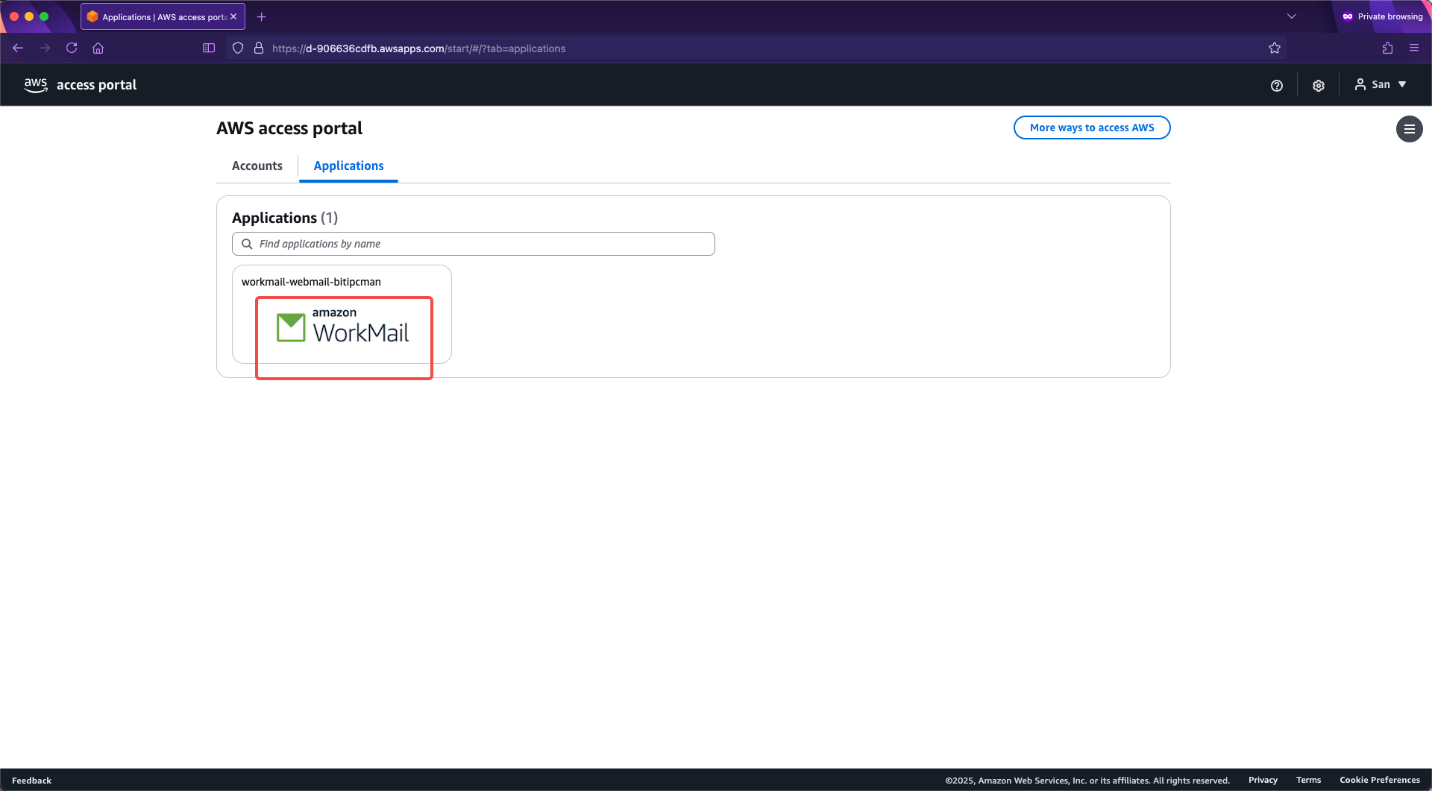1432x791 pixels.
Task: Close the AWS access portal tab
Action: pyautogui.click(x=234, y=17)
